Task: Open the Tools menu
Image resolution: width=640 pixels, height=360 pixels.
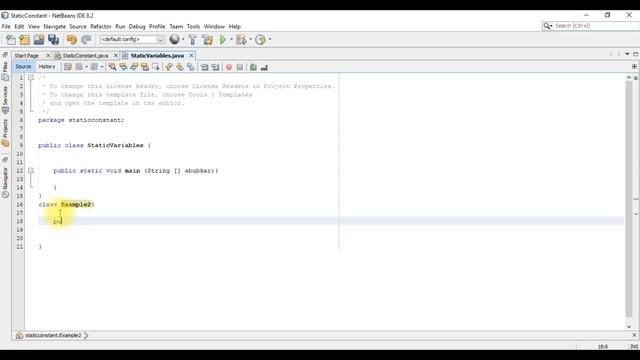Action: pyautogui.click(x=193, y=27)
